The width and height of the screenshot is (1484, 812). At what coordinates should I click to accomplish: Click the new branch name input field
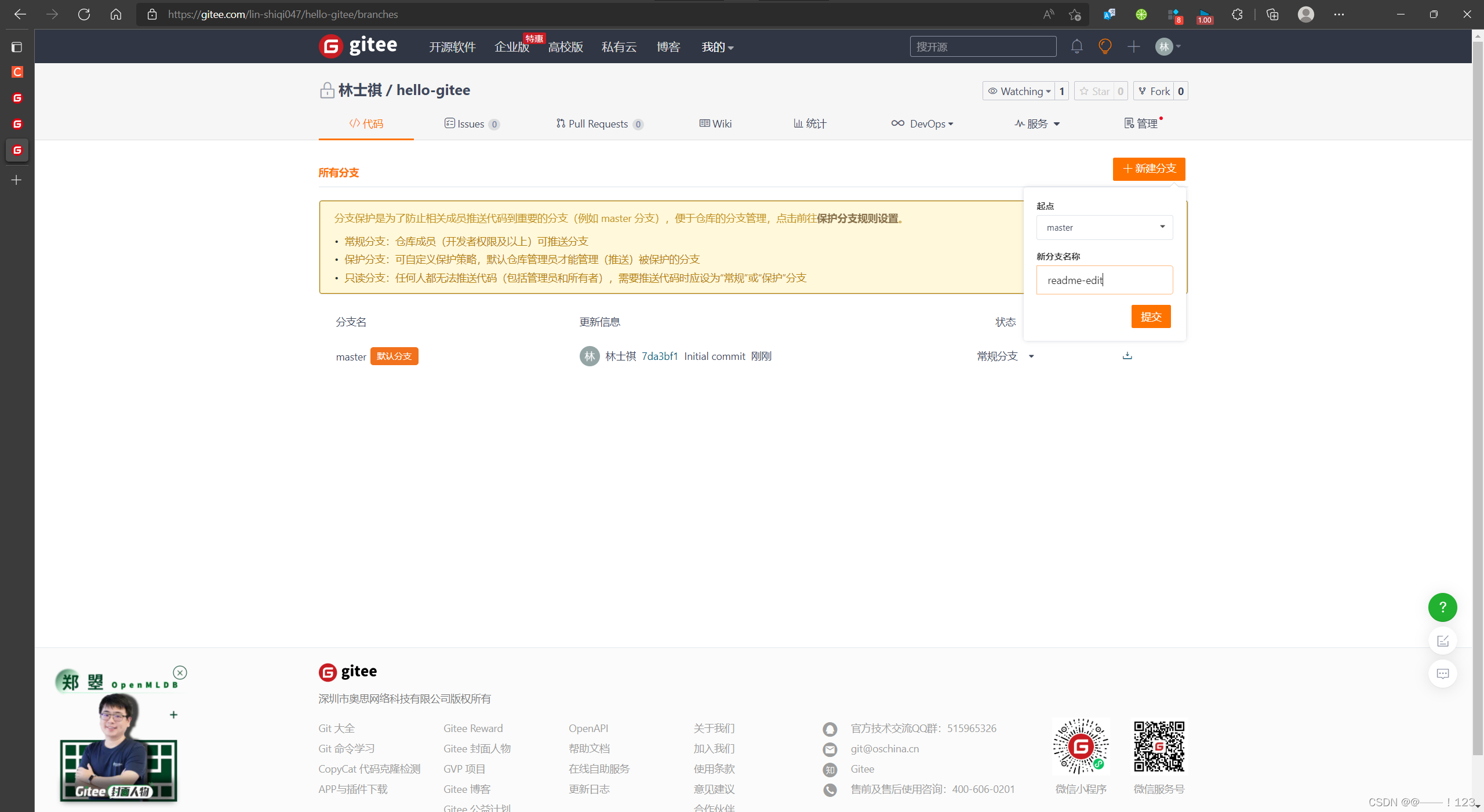pyautogui.click(x=1104, y=280)
